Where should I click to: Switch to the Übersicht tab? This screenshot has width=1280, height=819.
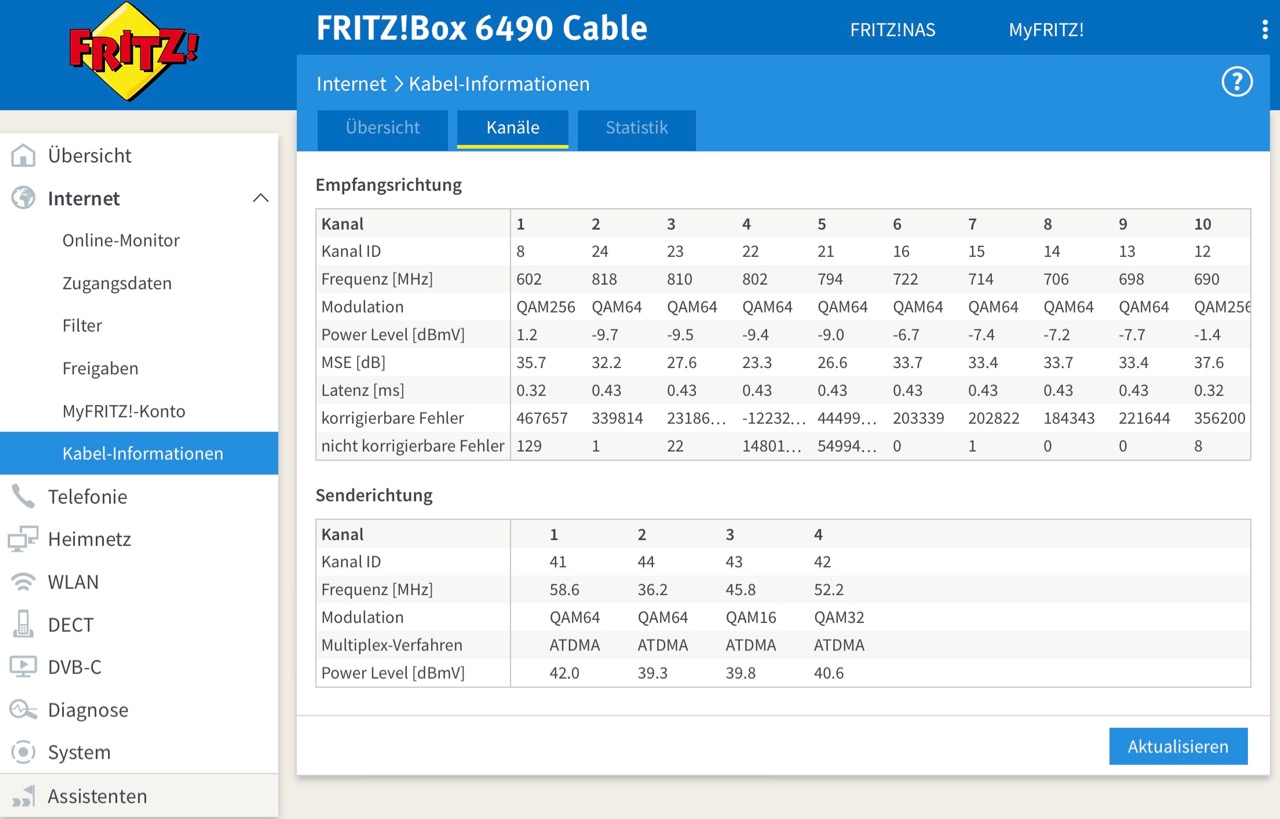(x=383, y=129)
